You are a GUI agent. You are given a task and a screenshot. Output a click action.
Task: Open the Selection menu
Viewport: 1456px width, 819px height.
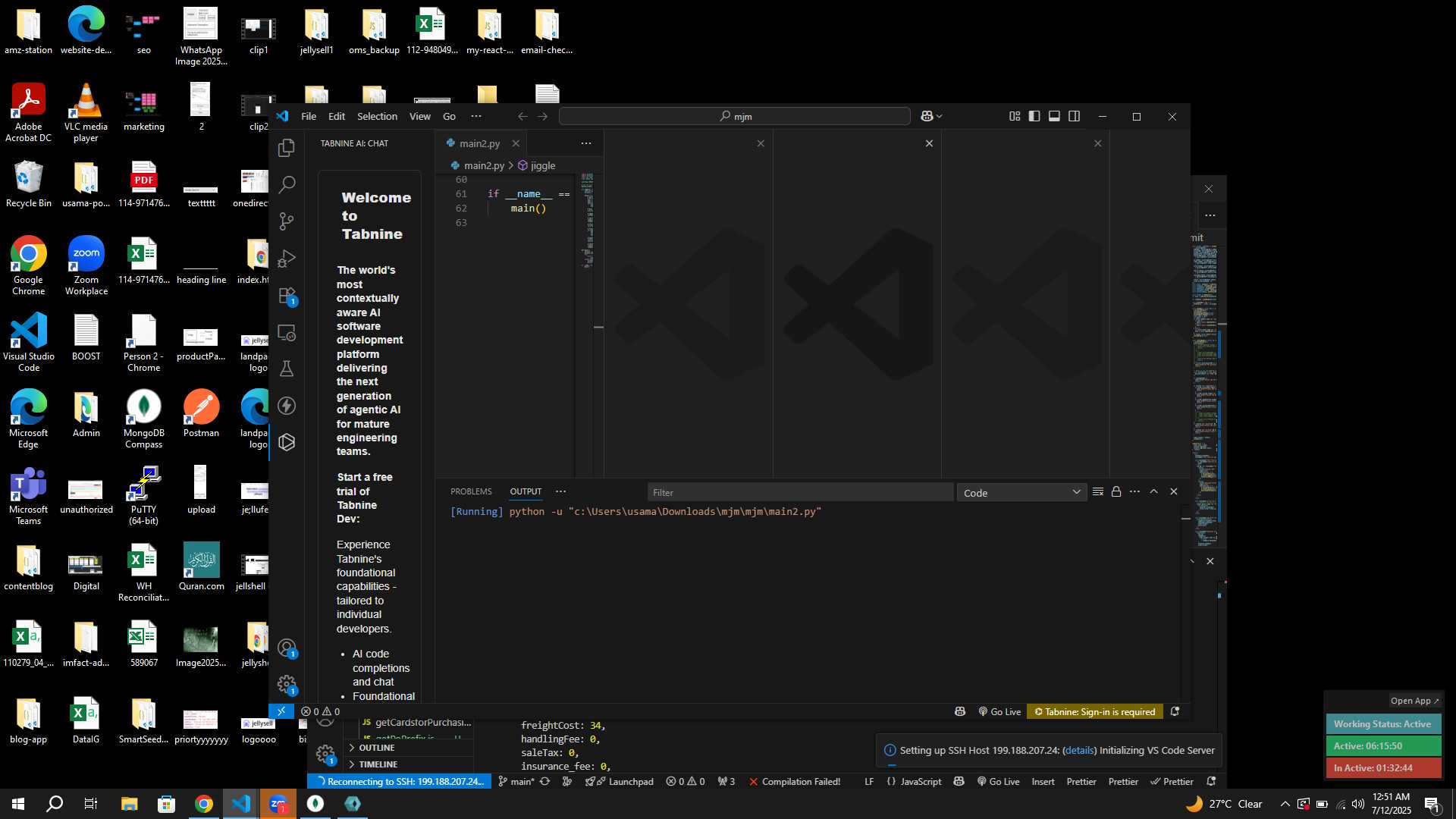[377, 116]
